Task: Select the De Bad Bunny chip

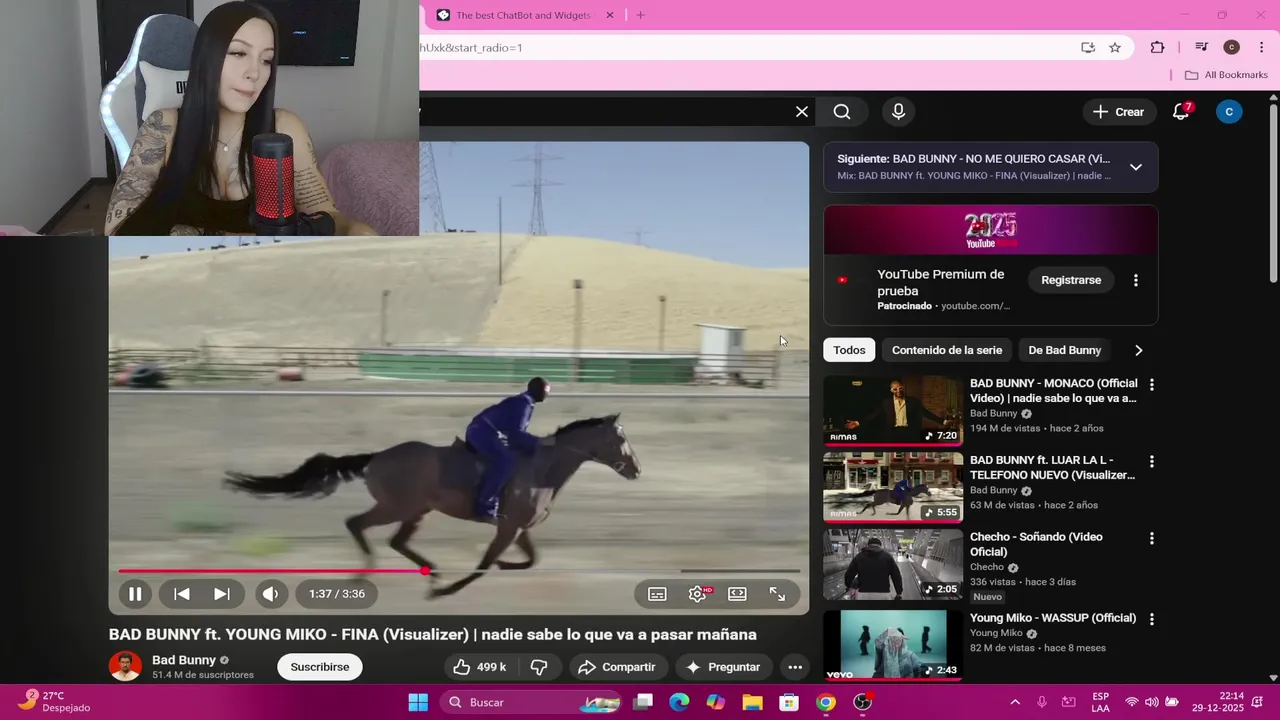Action: click(1064, 350)
